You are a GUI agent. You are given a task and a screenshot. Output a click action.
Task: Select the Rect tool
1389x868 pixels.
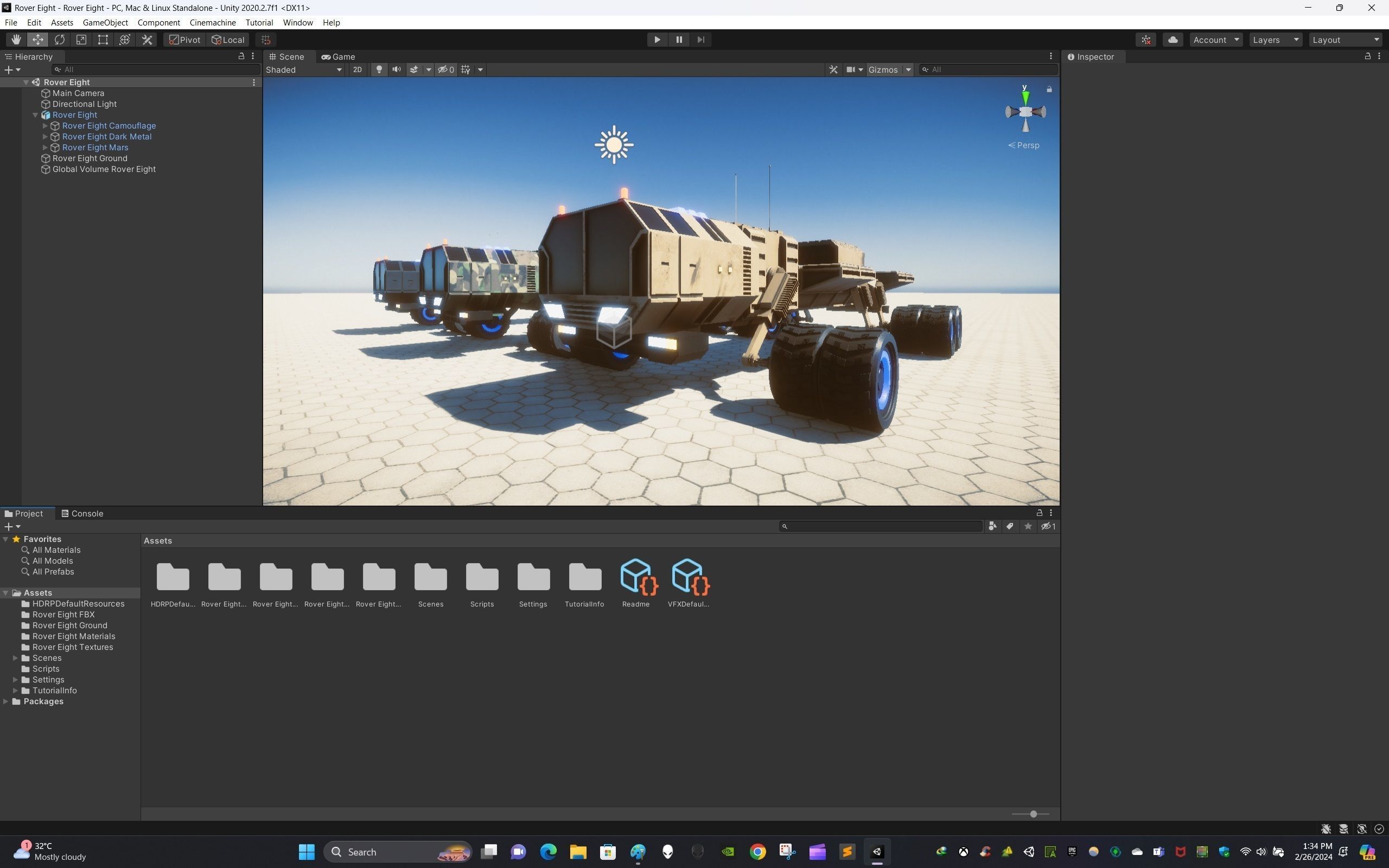(103, 40)
